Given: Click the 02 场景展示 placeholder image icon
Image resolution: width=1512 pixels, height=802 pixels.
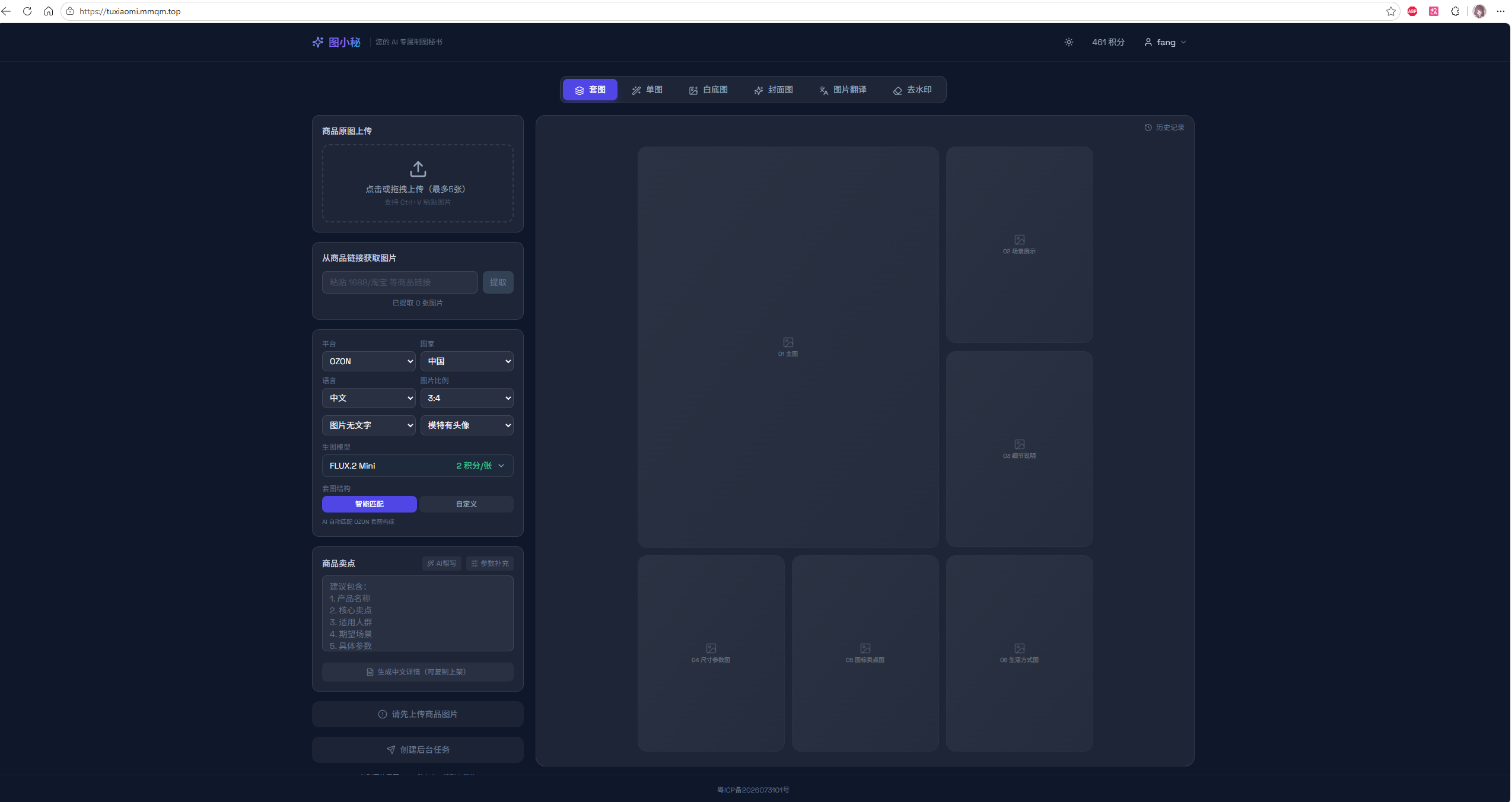Looking at the screenshot, I should point(1019,240).
